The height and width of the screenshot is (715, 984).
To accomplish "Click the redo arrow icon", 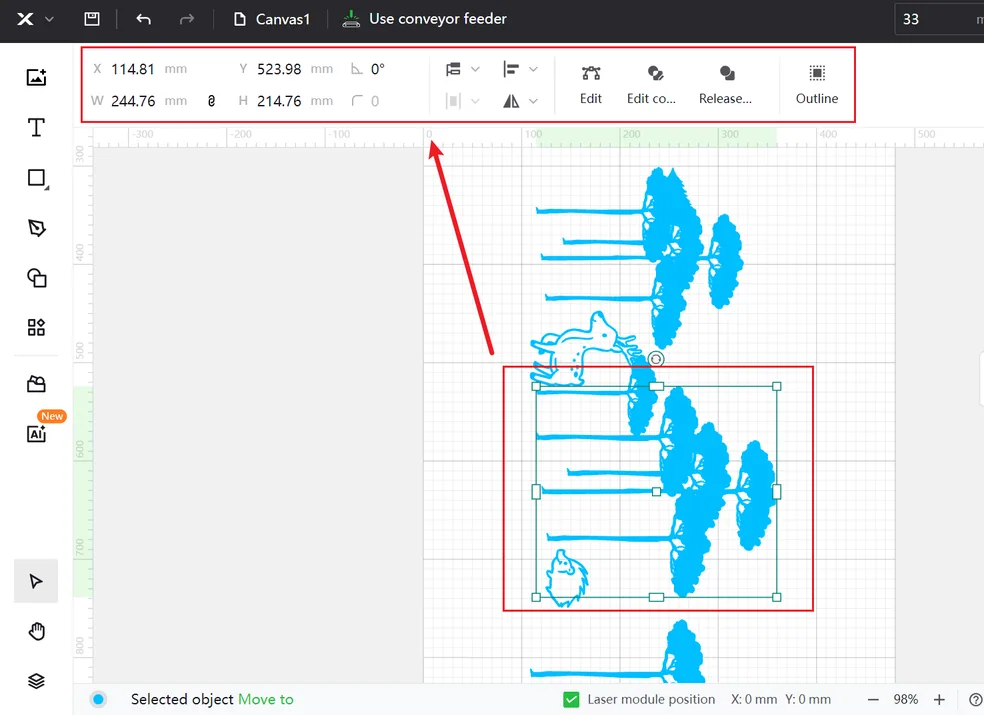I will (x=186, y=19).
